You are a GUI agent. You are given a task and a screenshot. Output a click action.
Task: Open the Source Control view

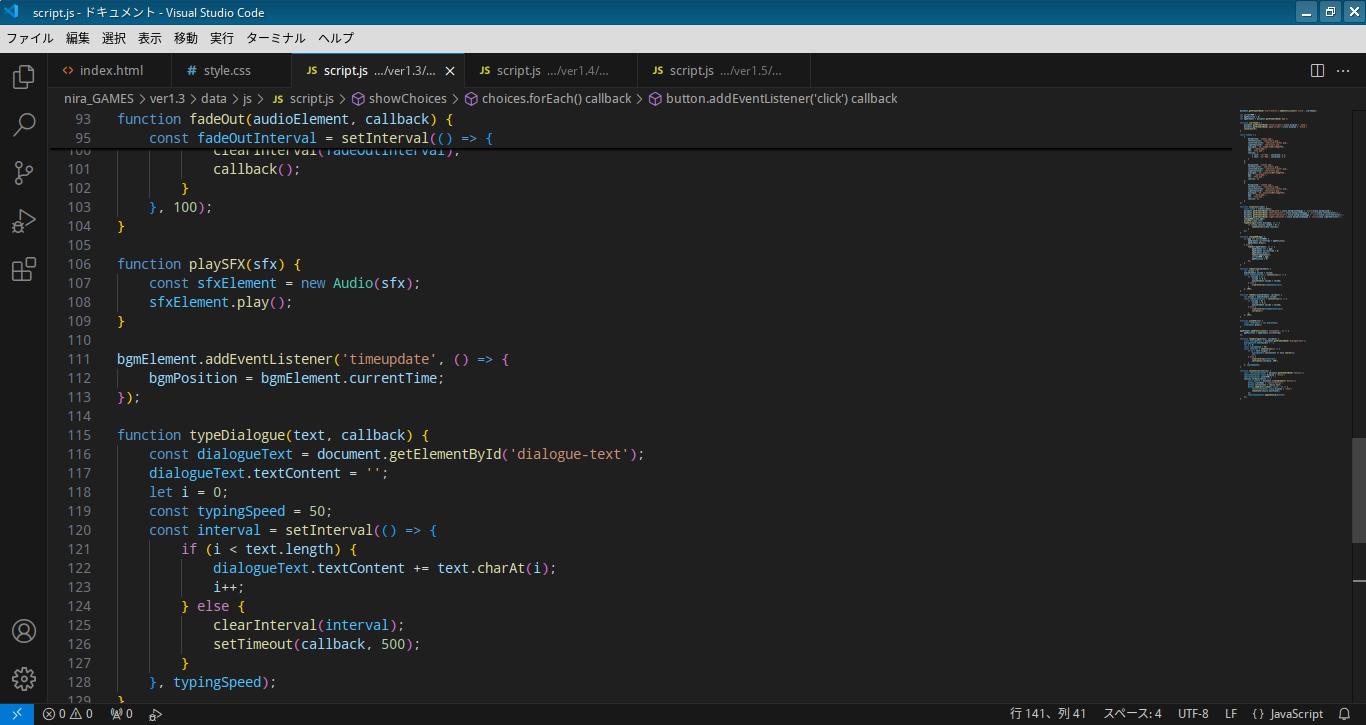click(x=24, y=173)
